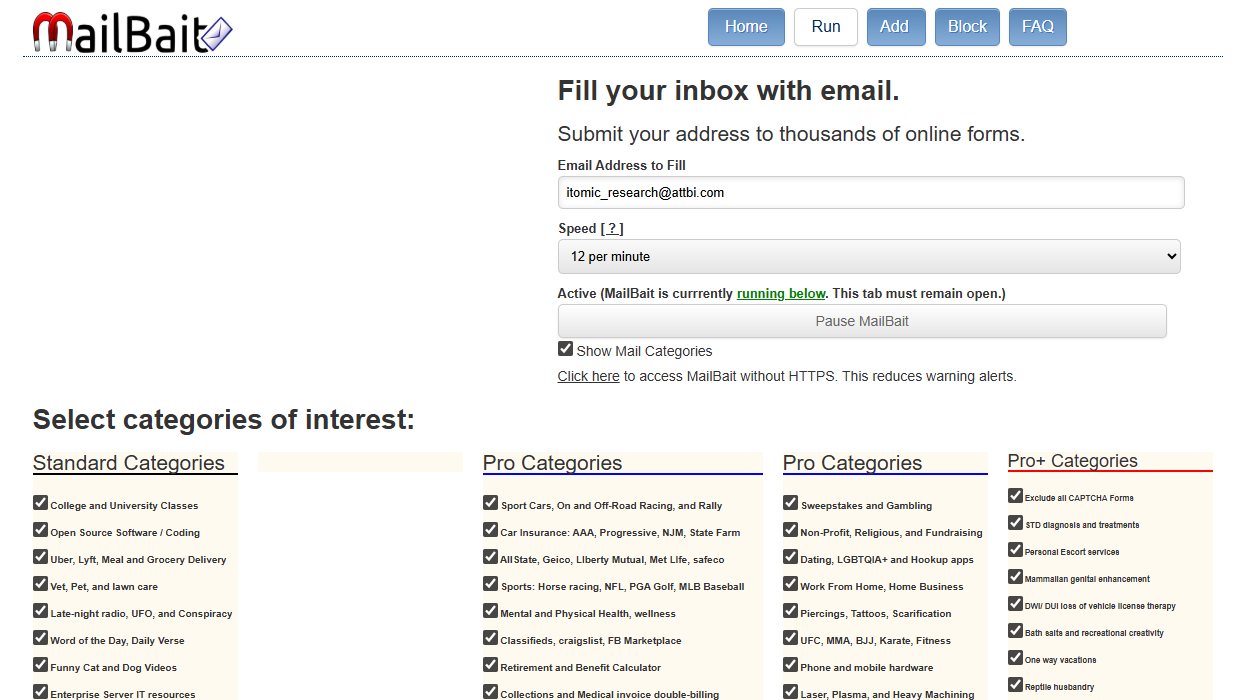Toggle Funny Cat and Dog Videos
Image resolution: width=1257 pixels, height=700 pixels.
tap(41, 665)
